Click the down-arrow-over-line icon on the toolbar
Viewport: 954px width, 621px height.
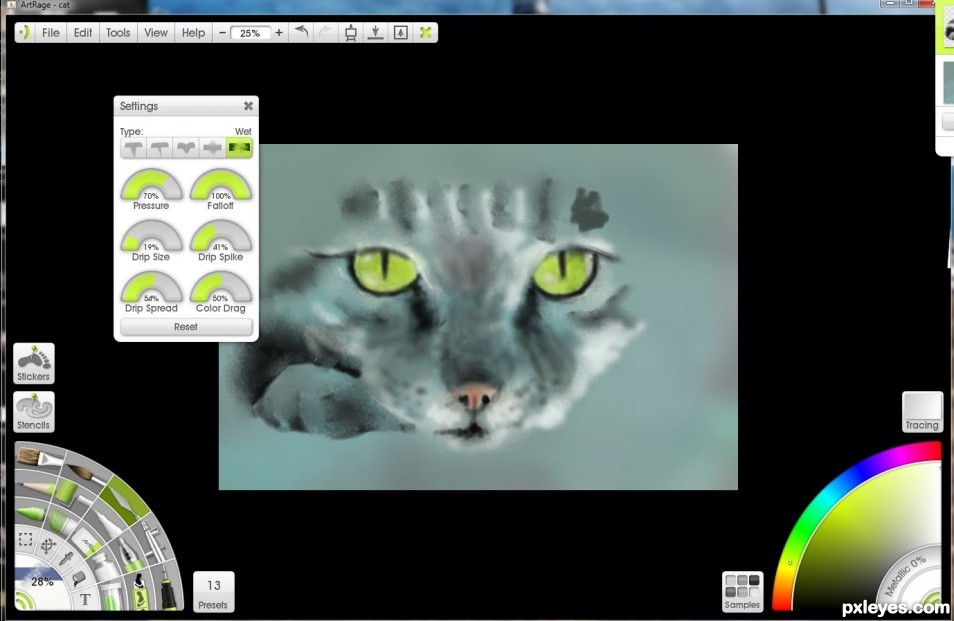[x=375, y=32]
